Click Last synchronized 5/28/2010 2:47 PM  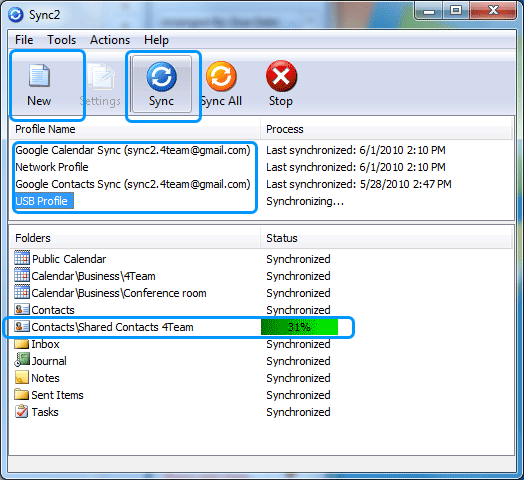click(359, 184)
